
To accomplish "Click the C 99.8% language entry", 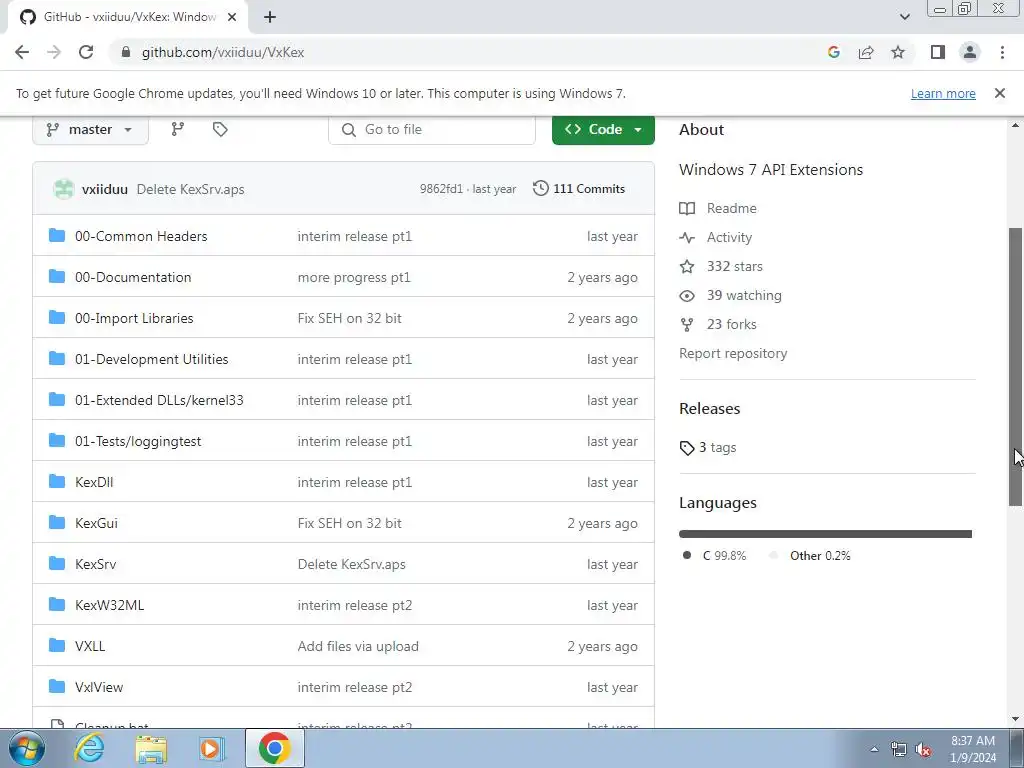I will (x=714, y=556).
